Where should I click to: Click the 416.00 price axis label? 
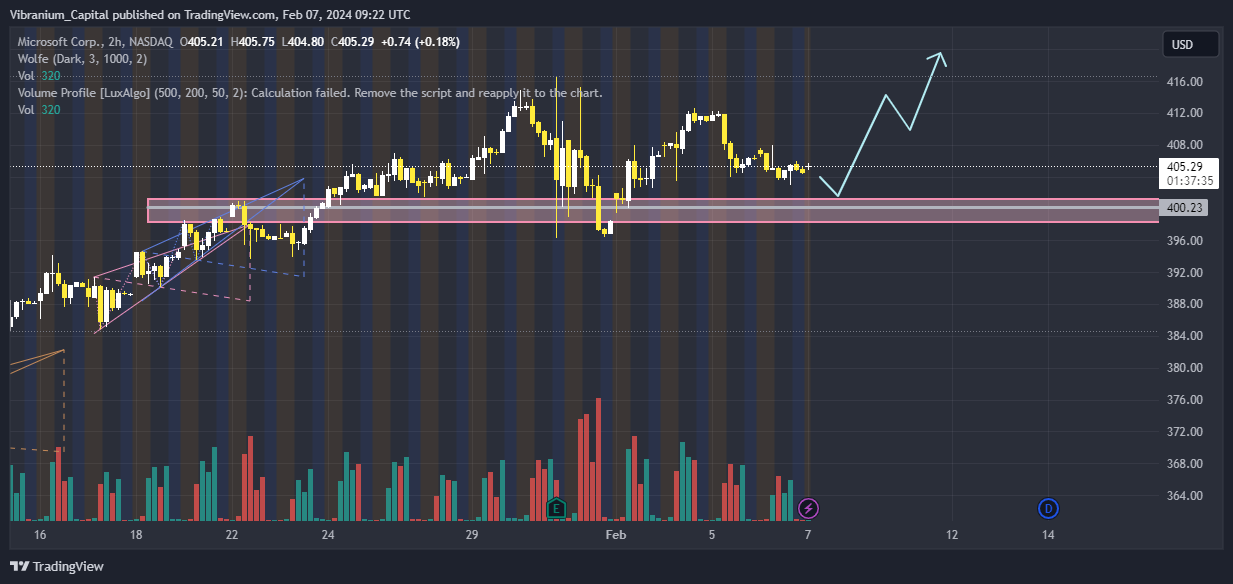(x=1184, y=81)
